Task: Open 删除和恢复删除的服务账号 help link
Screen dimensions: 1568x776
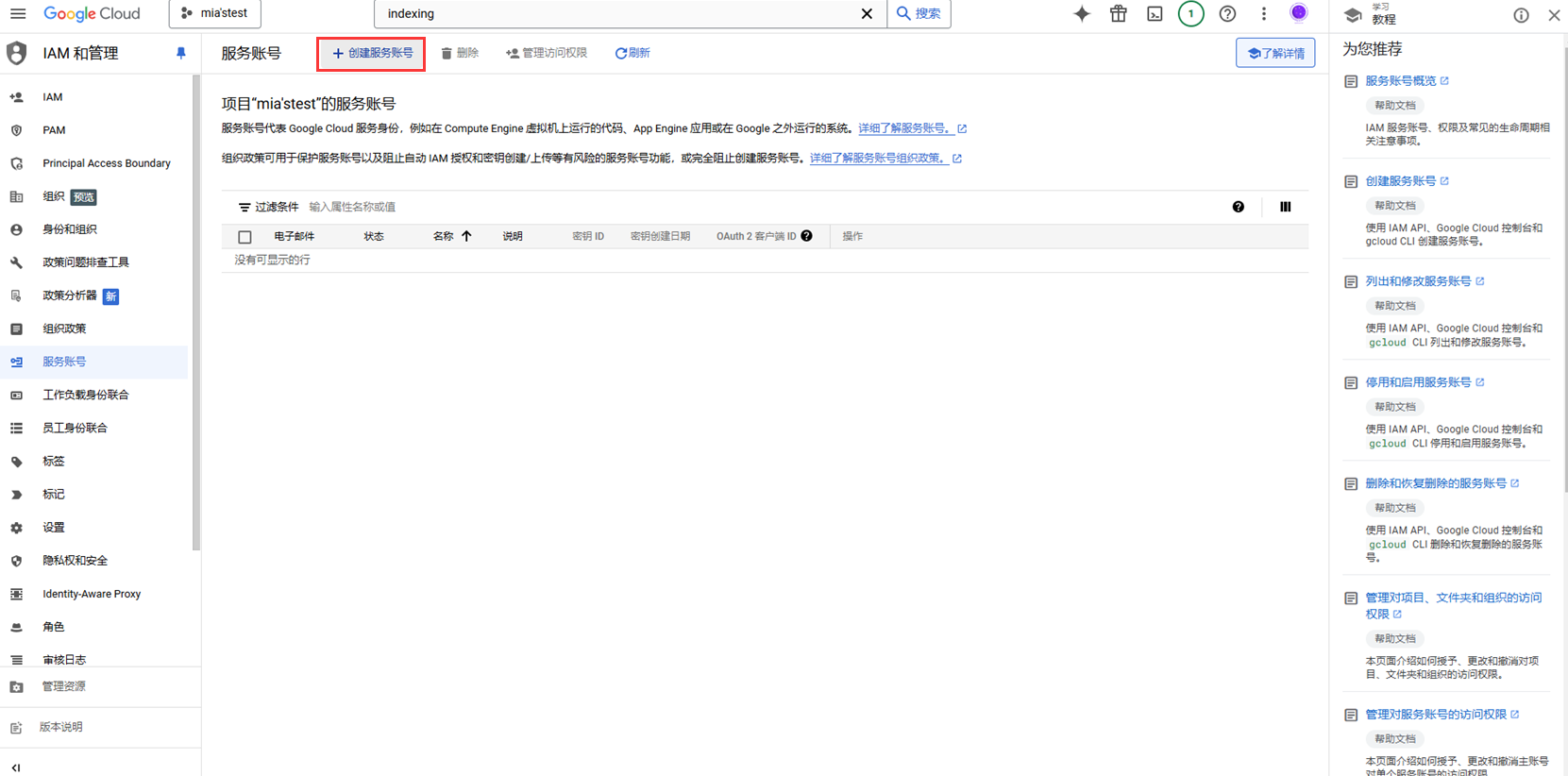Action: pyautogui.click(x=1436, y=483)
